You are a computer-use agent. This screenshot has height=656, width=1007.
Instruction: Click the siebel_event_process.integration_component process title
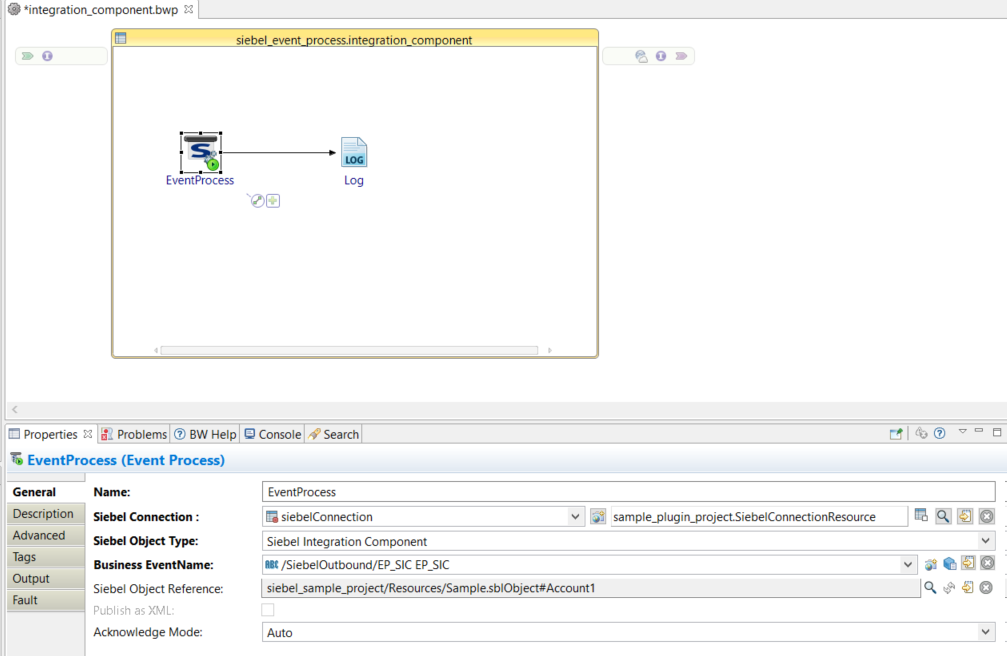tap(354, 40)
